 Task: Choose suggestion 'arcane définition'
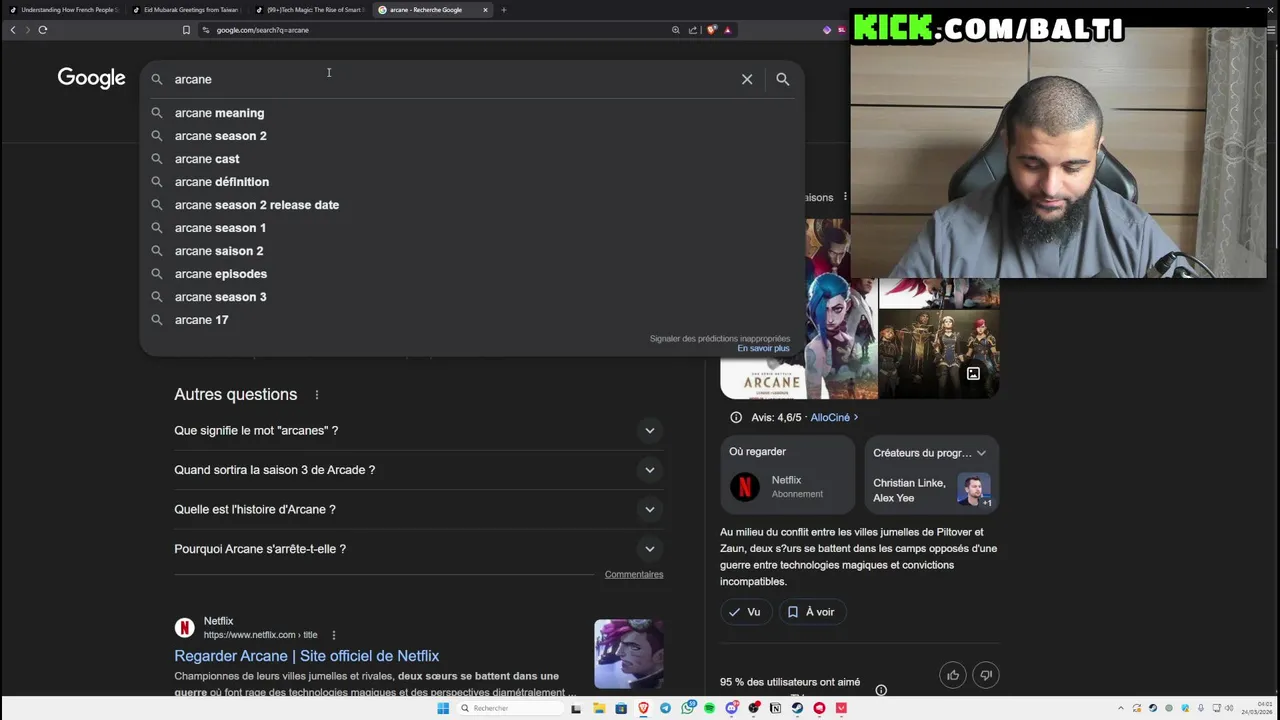click(x=470, y=182)
